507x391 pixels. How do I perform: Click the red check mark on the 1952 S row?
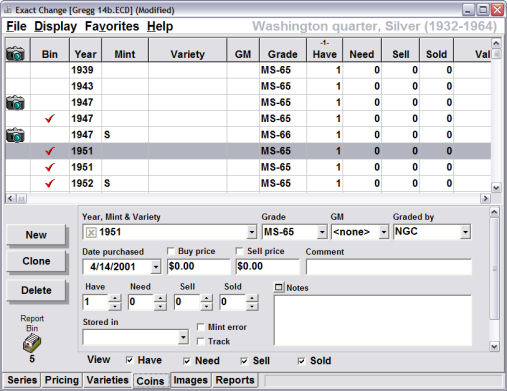50,183
